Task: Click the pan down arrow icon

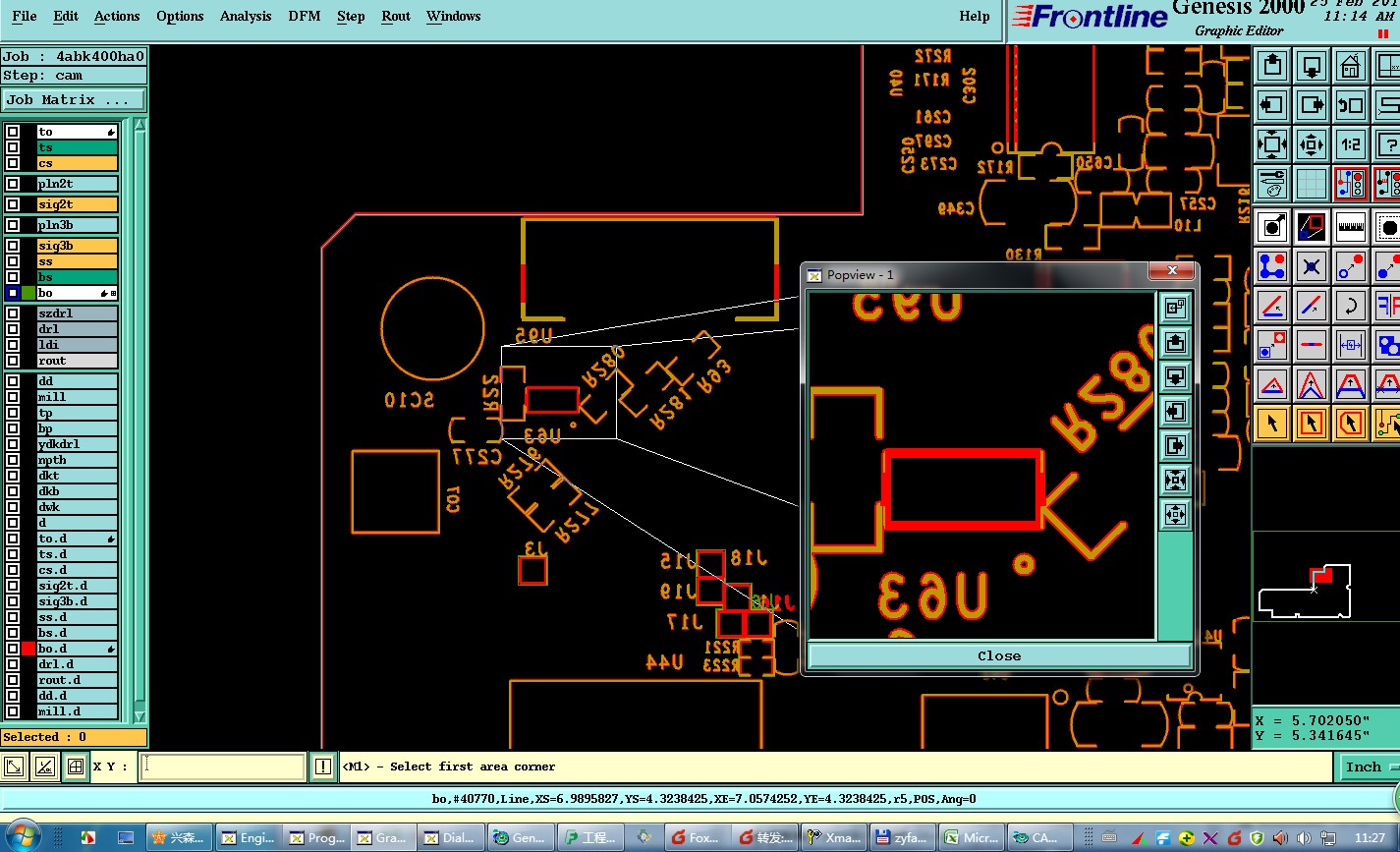Action: point(1312,66)
